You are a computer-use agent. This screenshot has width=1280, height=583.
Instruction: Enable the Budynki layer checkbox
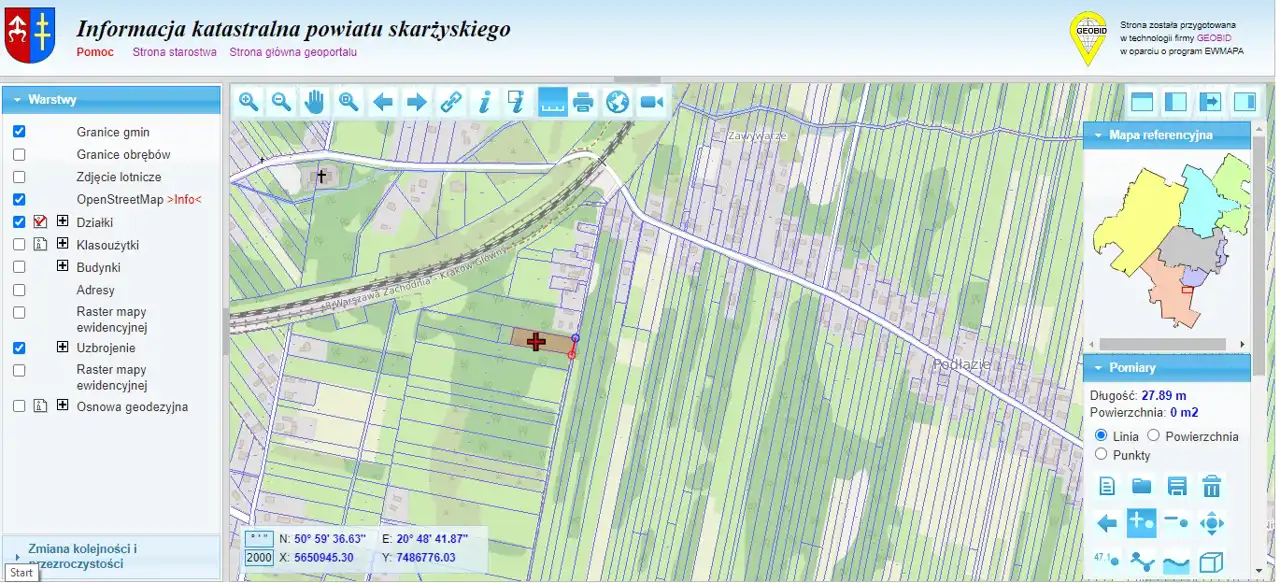[19, 267]
